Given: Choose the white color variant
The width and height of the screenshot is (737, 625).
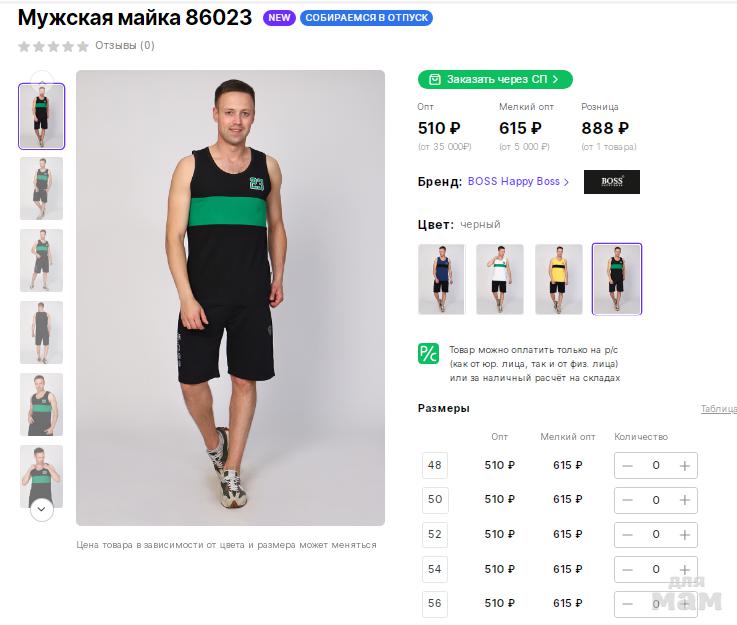Looking at the screenshot, I should pos(499,279).
